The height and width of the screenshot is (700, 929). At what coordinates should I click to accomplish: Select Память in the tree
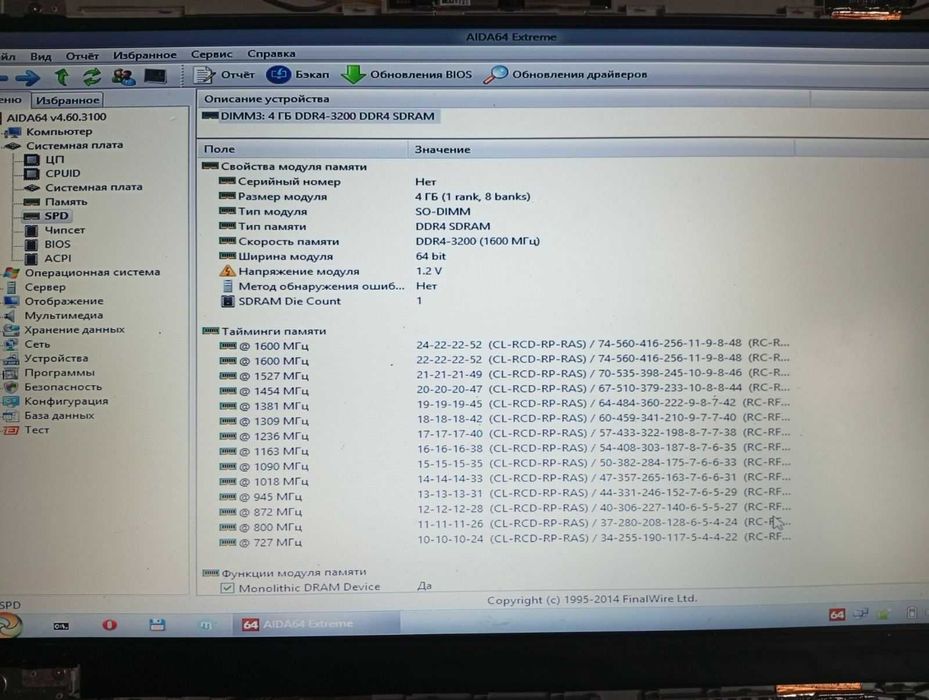66,202
